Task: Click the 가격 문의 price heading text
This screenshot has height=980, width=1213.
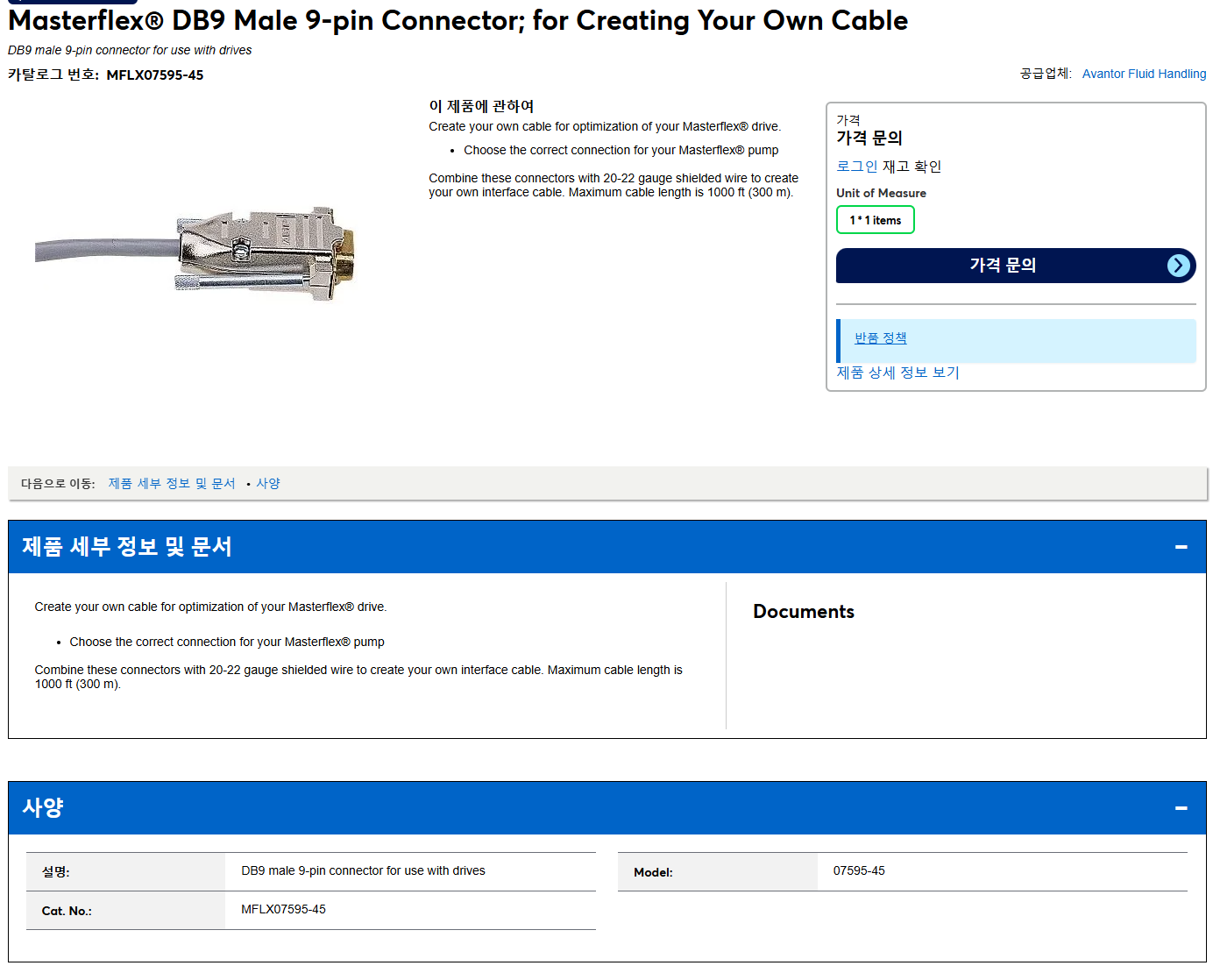Action: tap(869, 138)
